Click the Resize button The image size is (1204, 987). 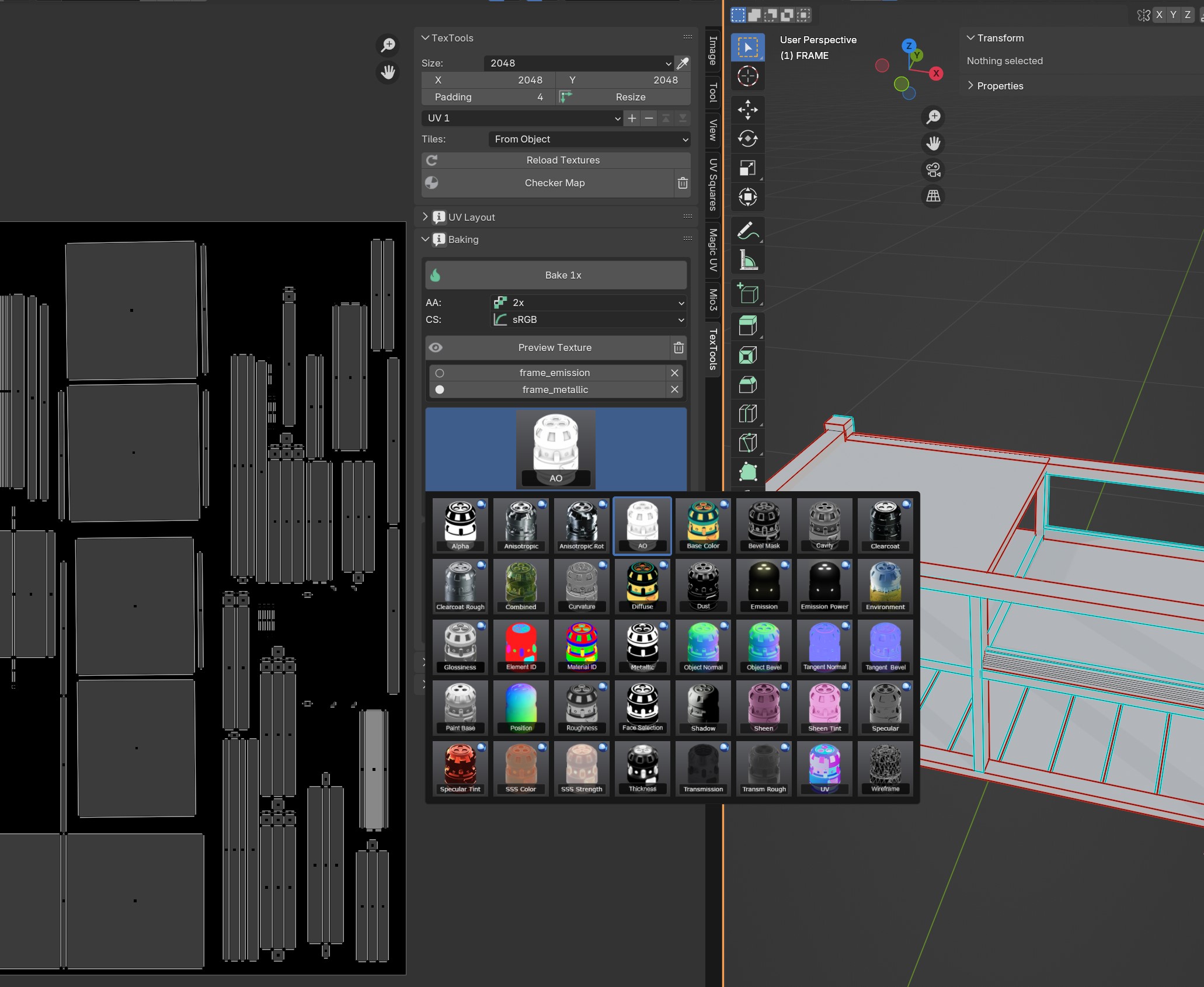point(623,97)
